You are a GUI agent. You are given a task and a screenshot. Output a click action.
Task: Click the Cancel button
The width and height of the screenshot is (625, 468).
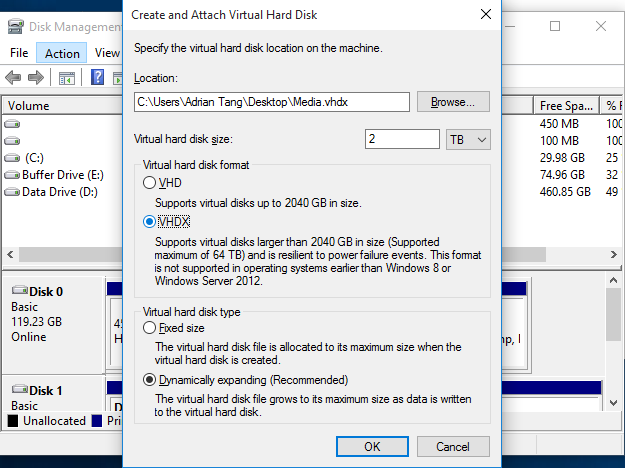point(453,446)
